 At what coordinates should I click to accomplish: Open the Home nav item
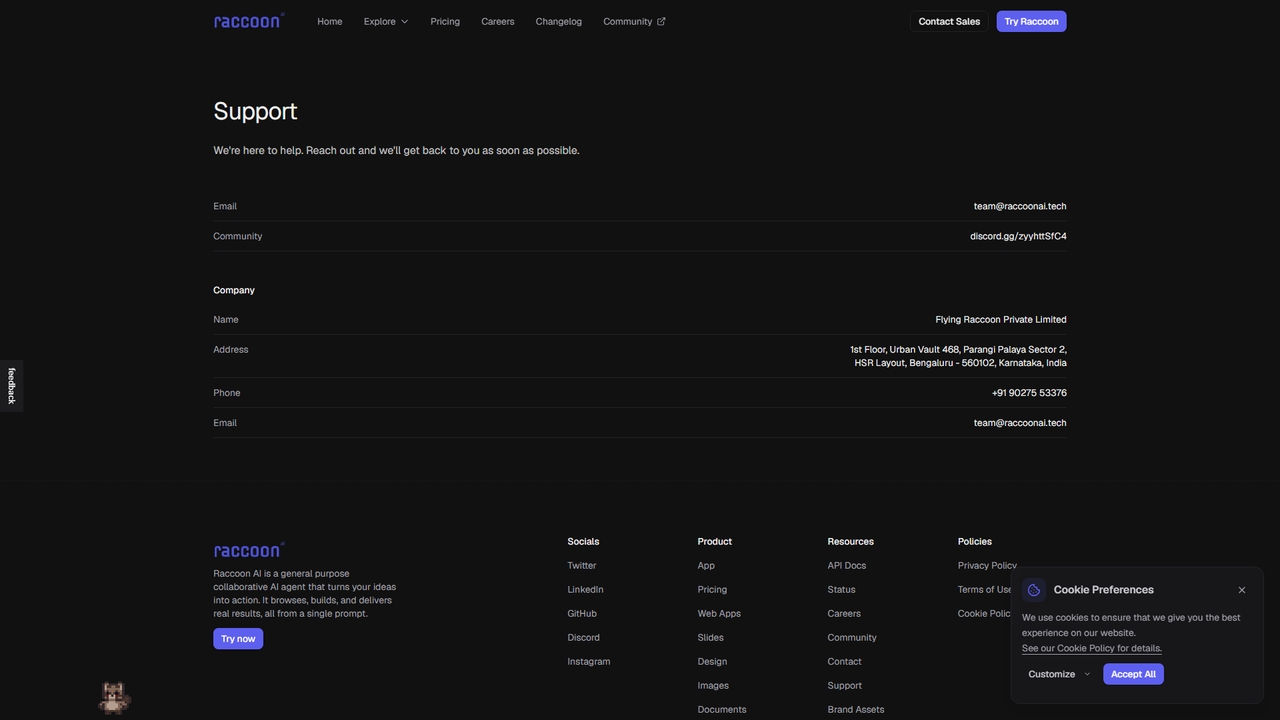(x=330, y=21)
